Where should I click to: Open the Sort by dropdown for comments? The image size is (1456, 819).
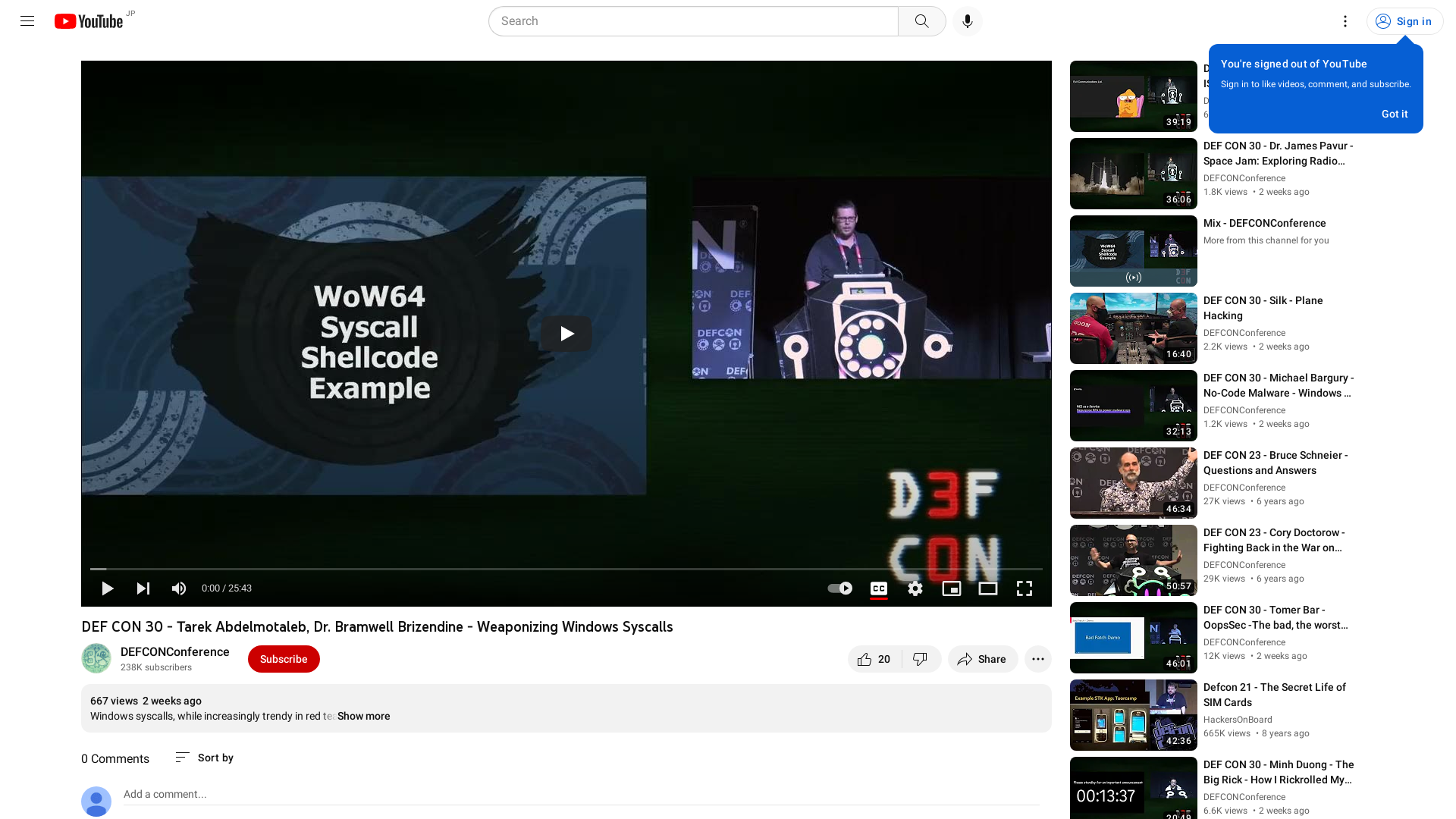[203, 758]
